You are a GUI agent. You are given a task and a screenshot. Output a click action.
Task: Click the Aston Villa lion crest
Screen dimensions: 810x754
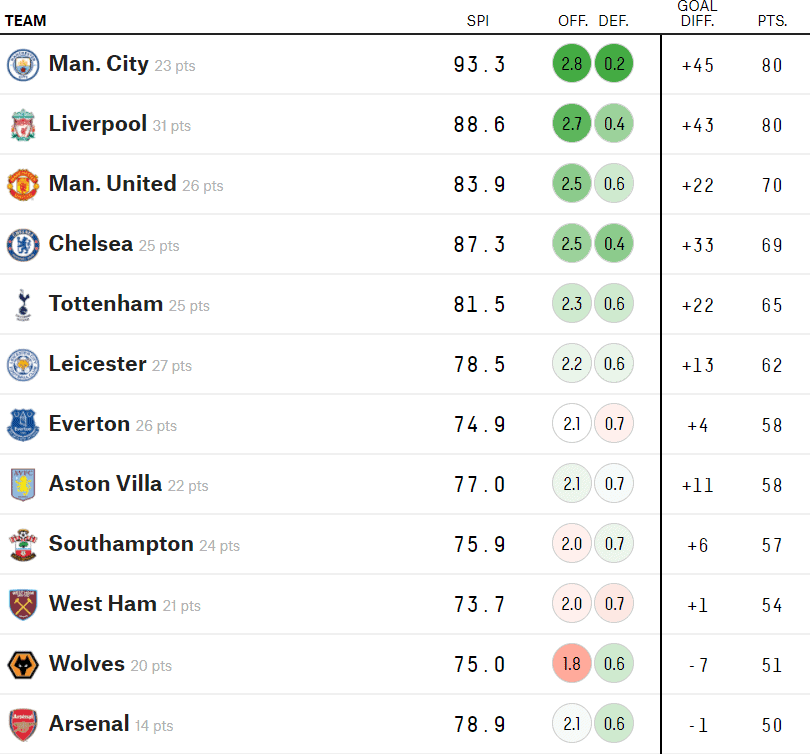[x=23, y=485]
